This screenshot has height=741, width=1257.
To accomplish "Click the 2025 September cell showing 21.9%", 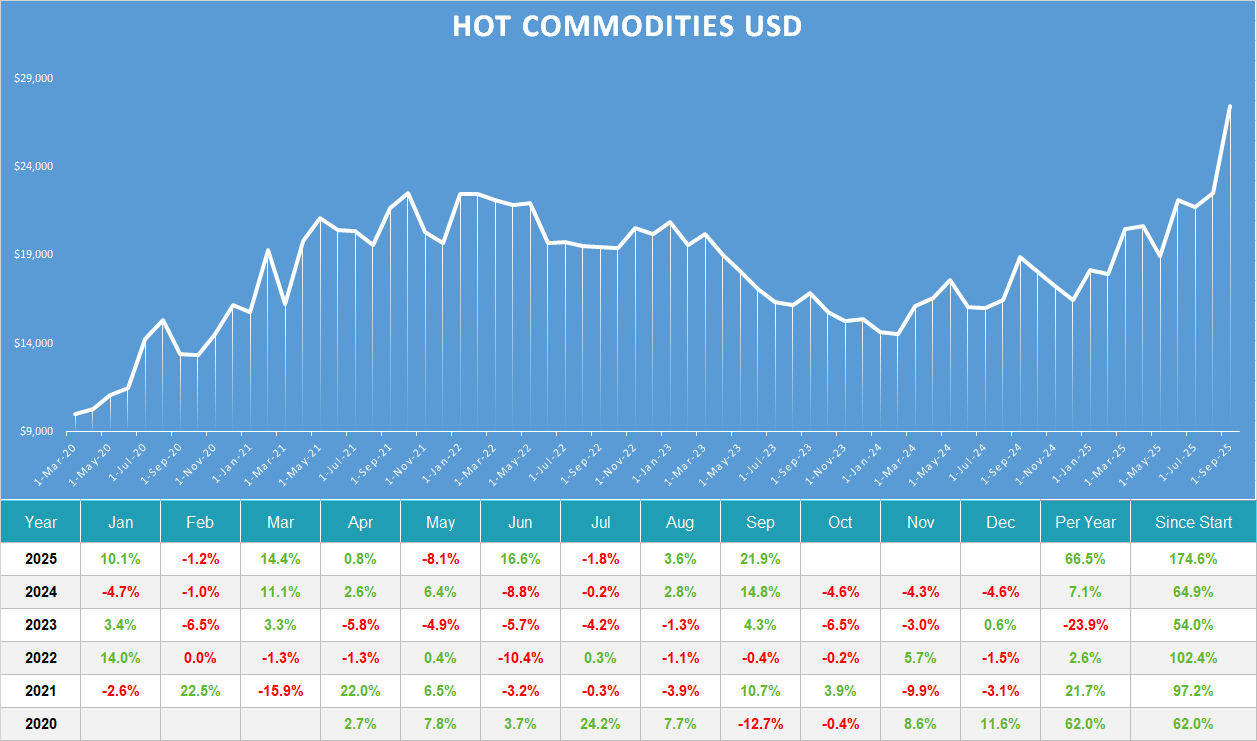I will [760, 558].
